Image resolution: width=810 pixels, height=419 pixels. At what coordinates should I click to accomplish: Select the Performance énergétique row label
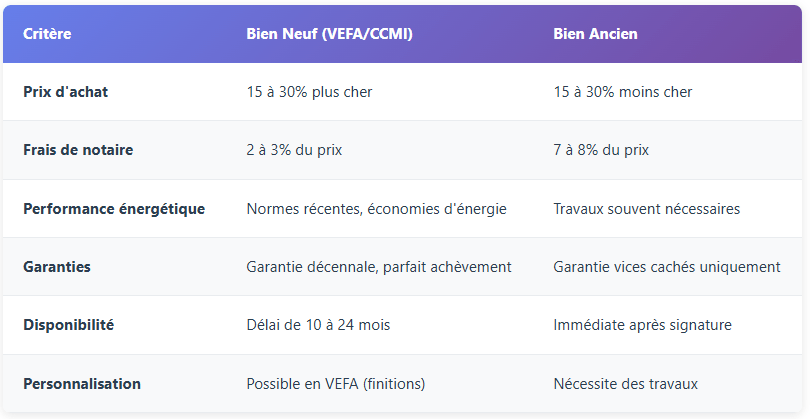click(x=114, y=209)
